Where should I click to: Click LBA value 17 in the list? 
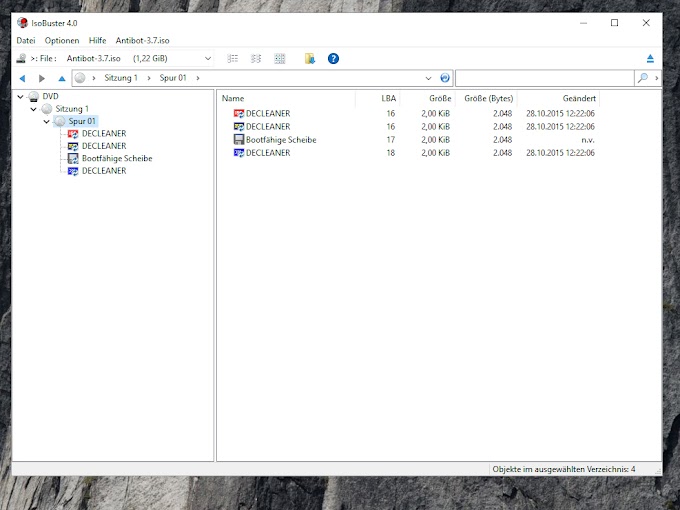pos(390,140)
